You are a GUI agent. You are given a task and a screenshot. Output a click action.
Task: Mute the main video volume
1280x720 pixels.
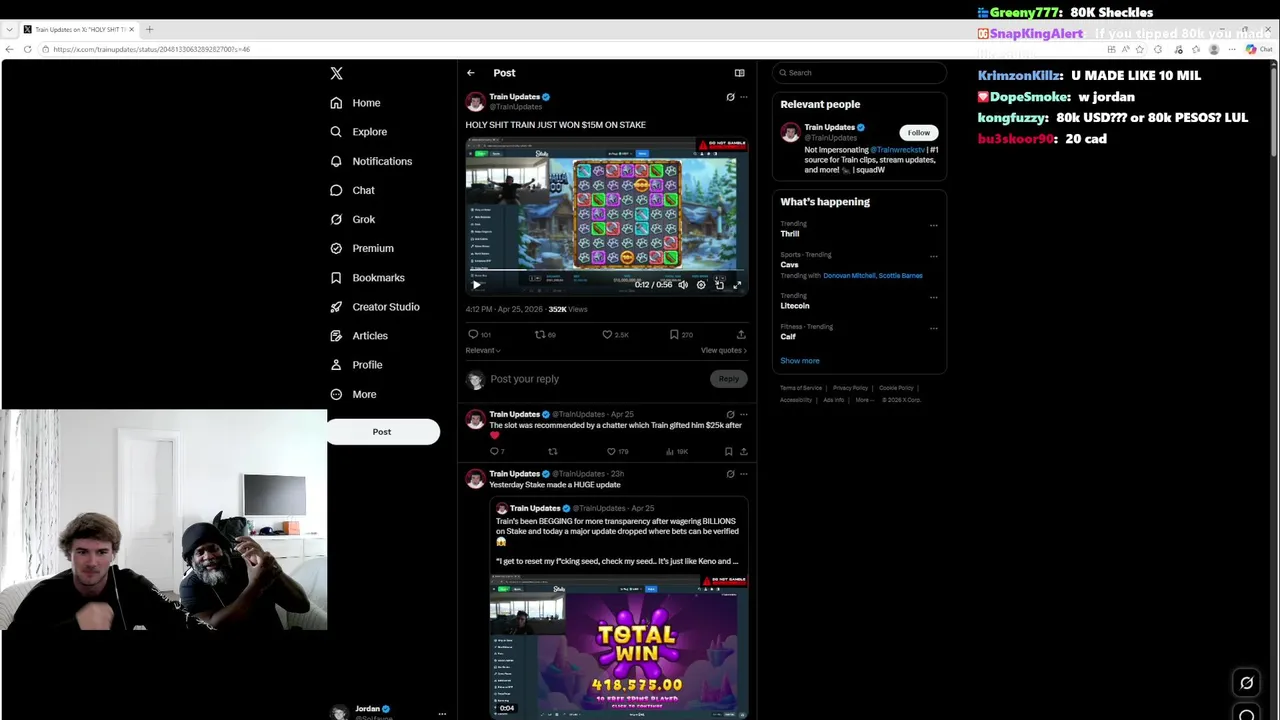point(683,285)
